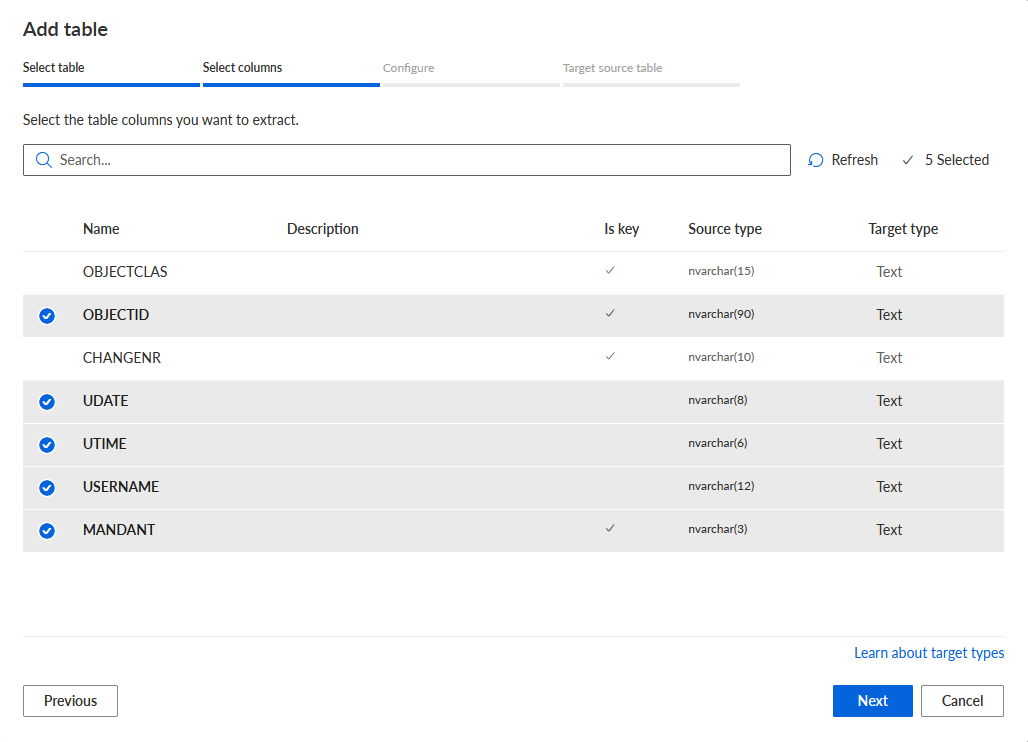Click the Text target type for MANDANT
Viewport: 1028px width, 742px height.
(889, 530)
